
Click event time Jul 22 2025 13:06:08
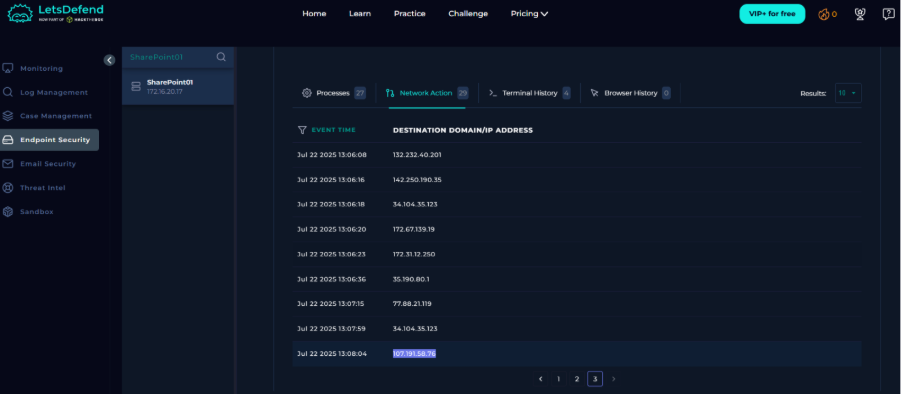(332, 155)
